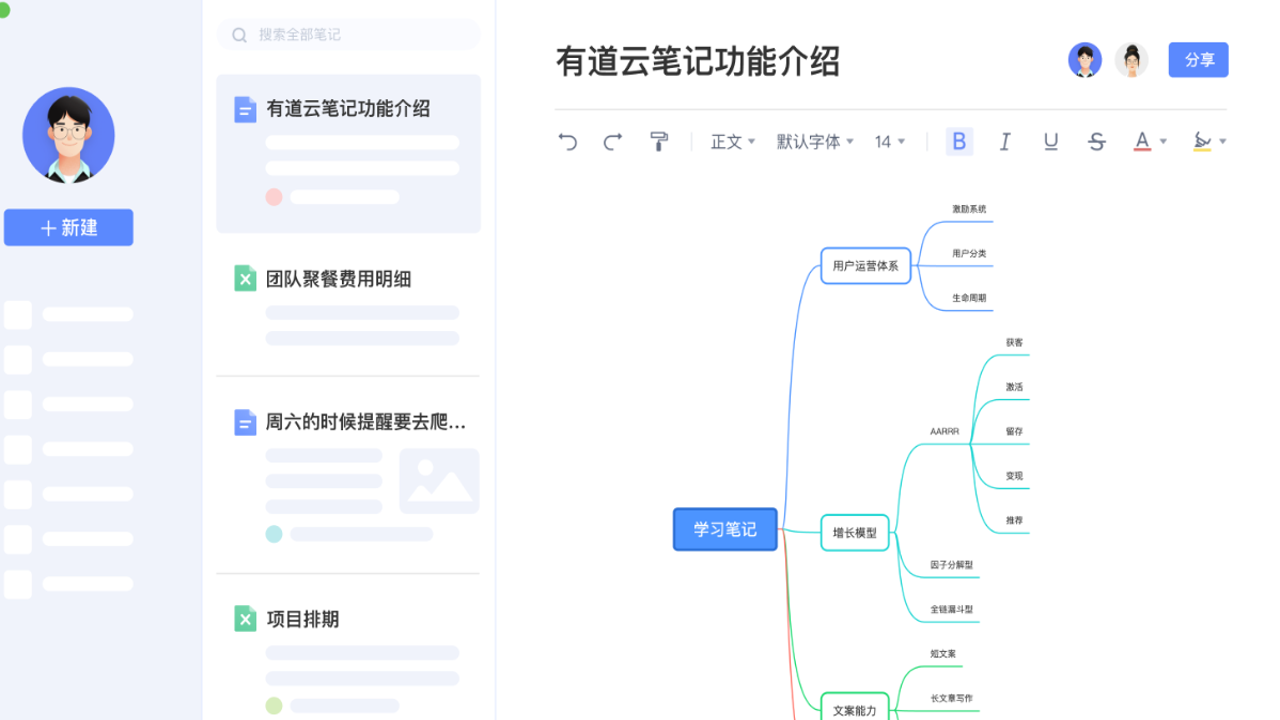Select the Format Painter icon
1280x720 pixels.
[x=659, y=142]
